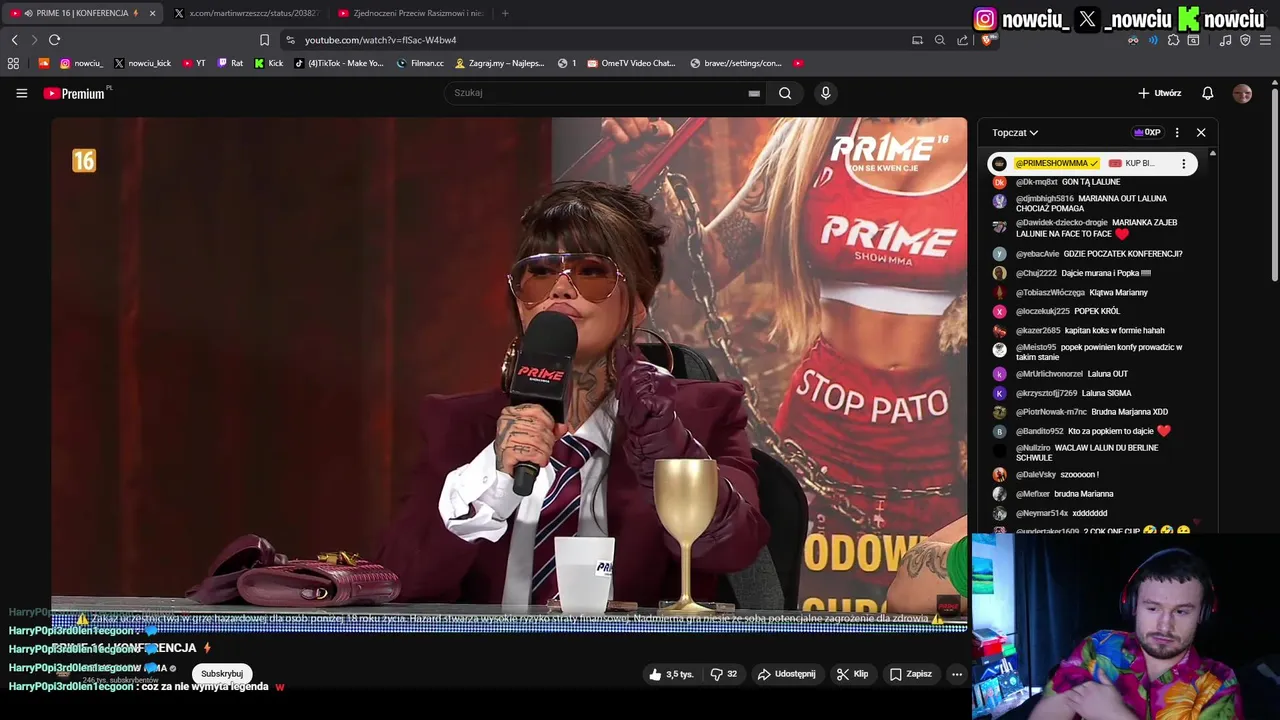
Task: Open the 0XP crown badge
Action: pyautogui.click(x=1147, y=132)
